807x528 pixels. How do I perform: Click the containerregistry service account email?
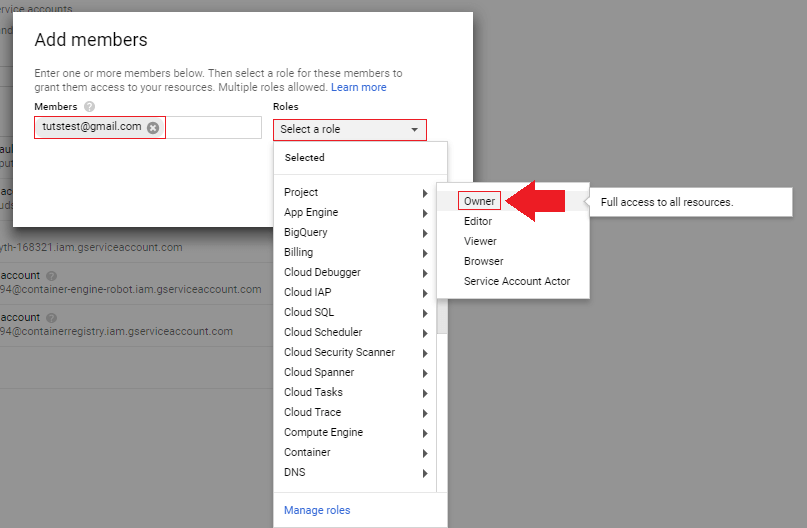tap(116, 331)
